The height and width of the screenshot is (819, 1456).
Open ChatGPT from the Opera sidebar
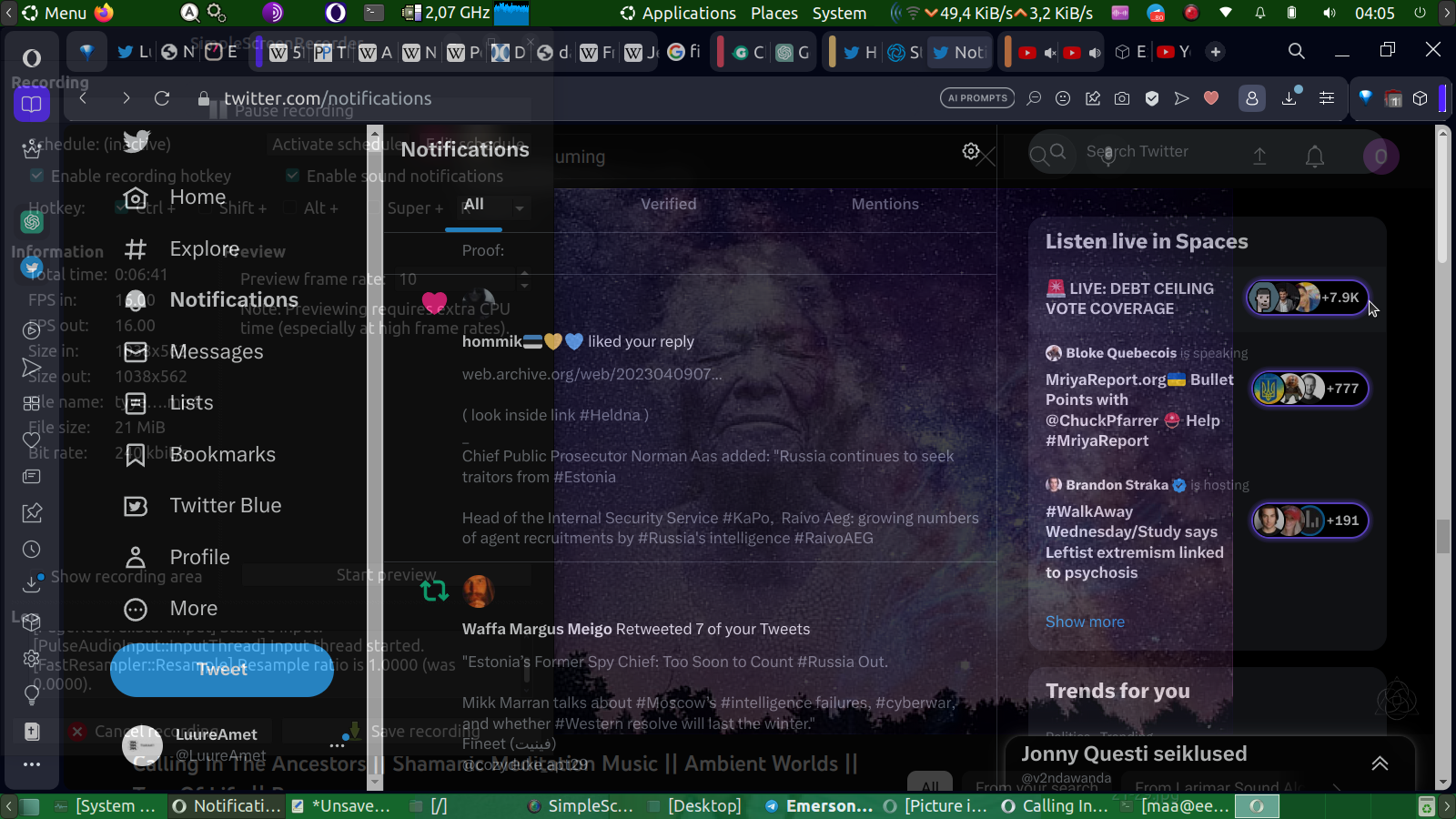click(x=32, y=221)
